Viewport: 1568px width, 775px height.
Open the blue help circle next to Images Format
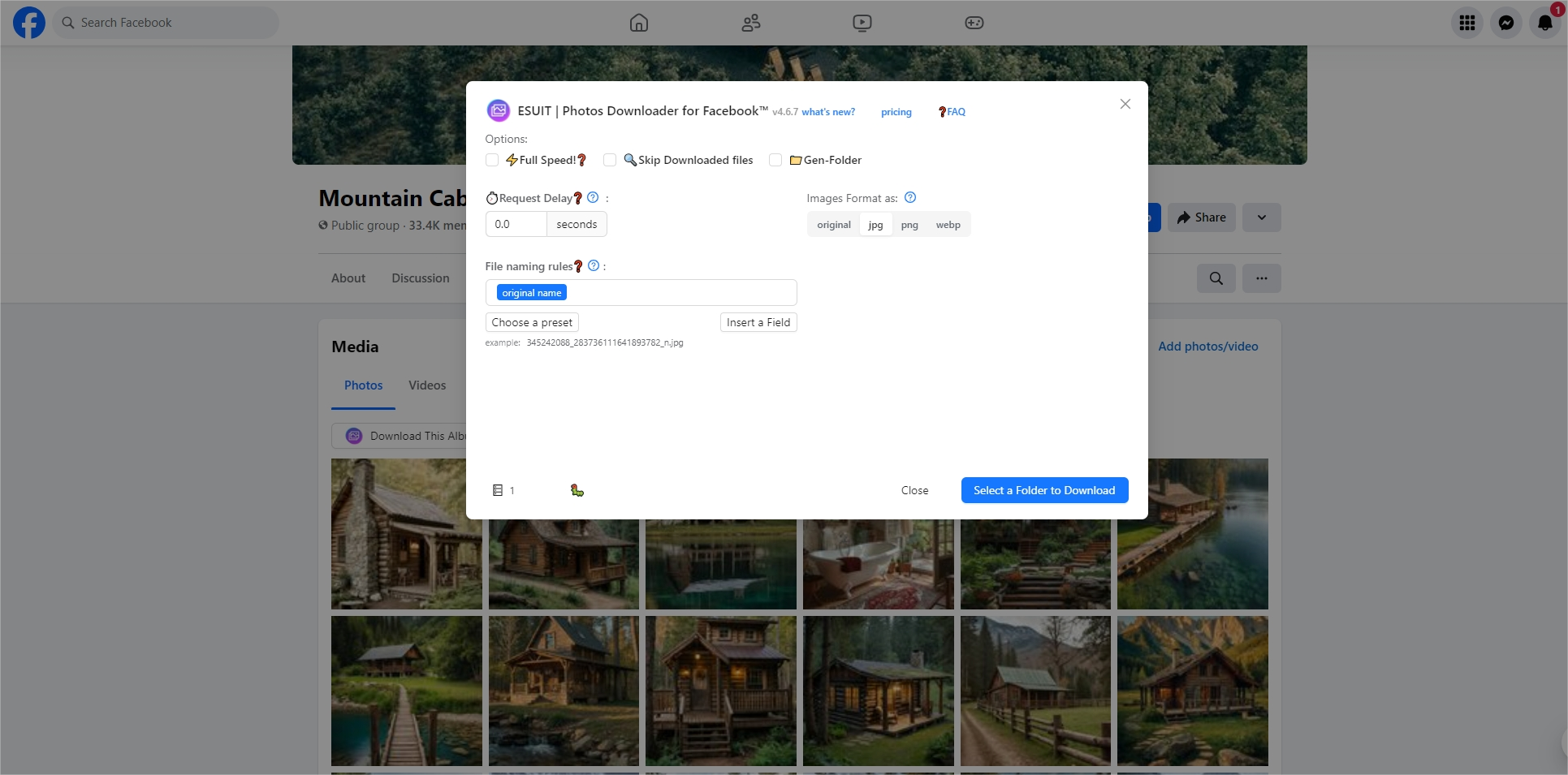tap(910, 197)
